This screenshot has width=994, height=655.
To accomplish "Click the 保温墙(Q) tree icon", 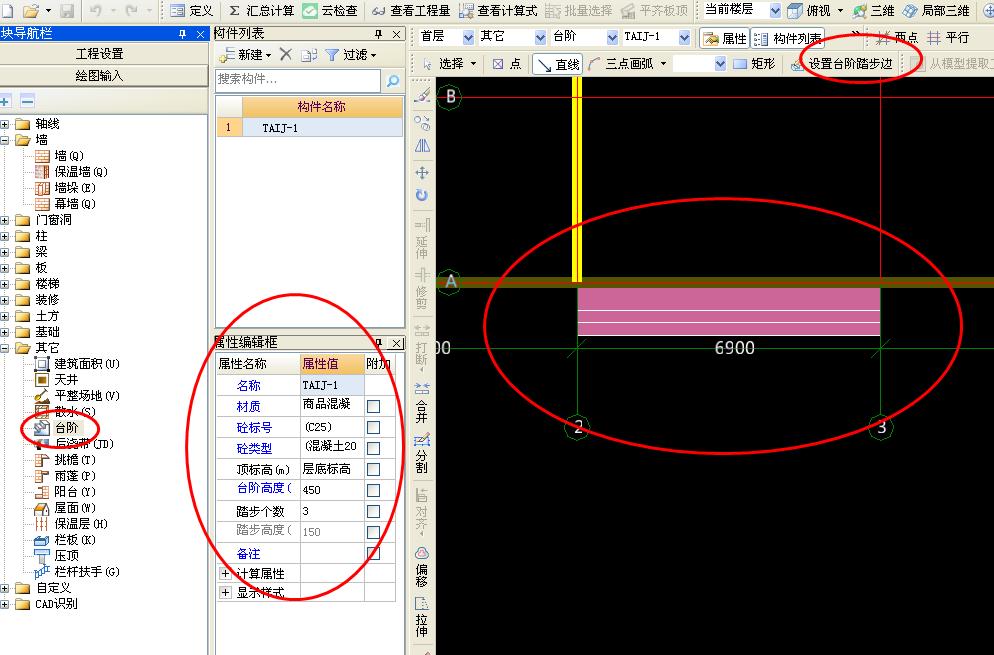I will [42, 172].
